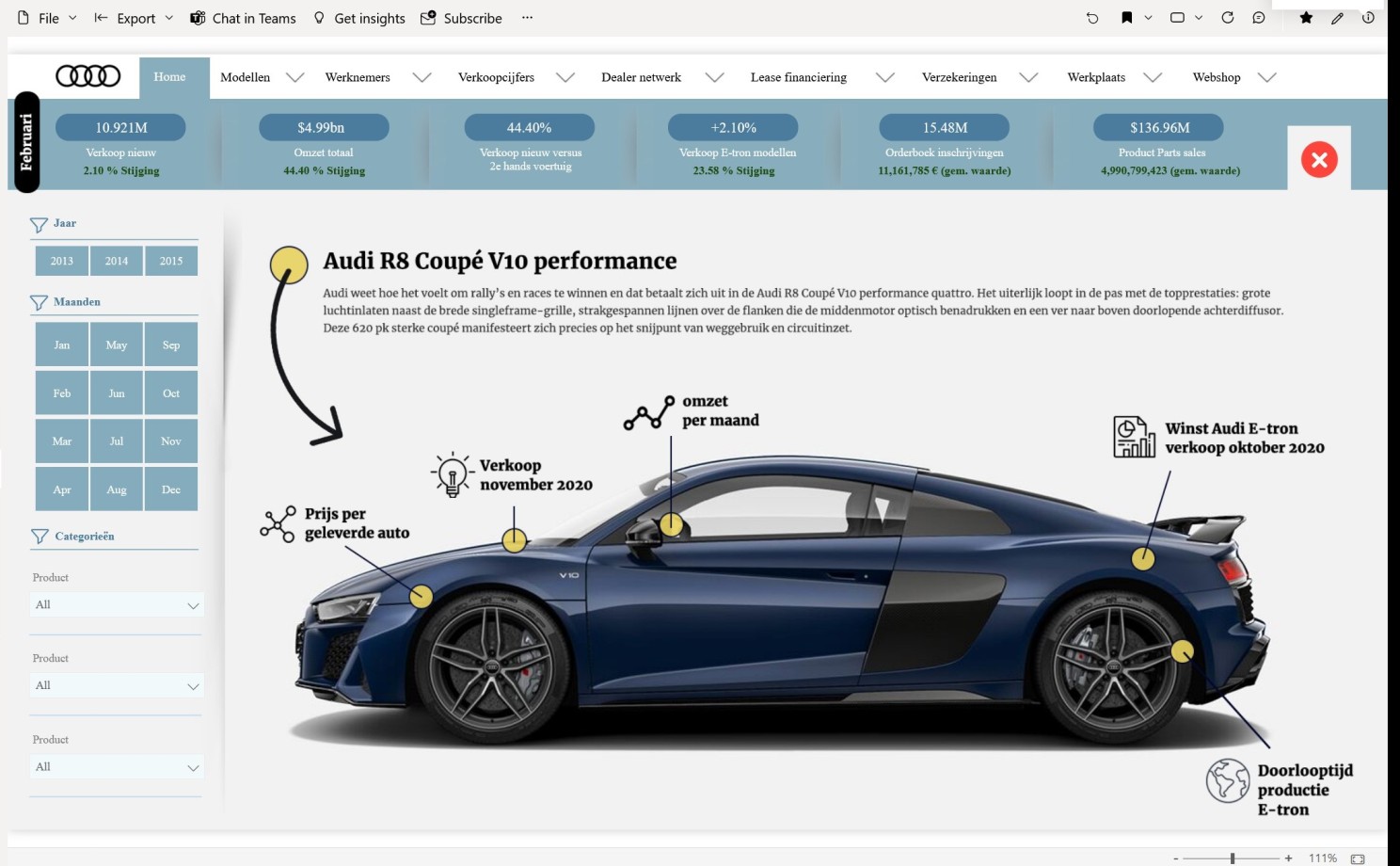Viewport: 1400px width, 866px height.
Task: Click the yellow hotspot on the car's front fender
Action: pos(422,596)
